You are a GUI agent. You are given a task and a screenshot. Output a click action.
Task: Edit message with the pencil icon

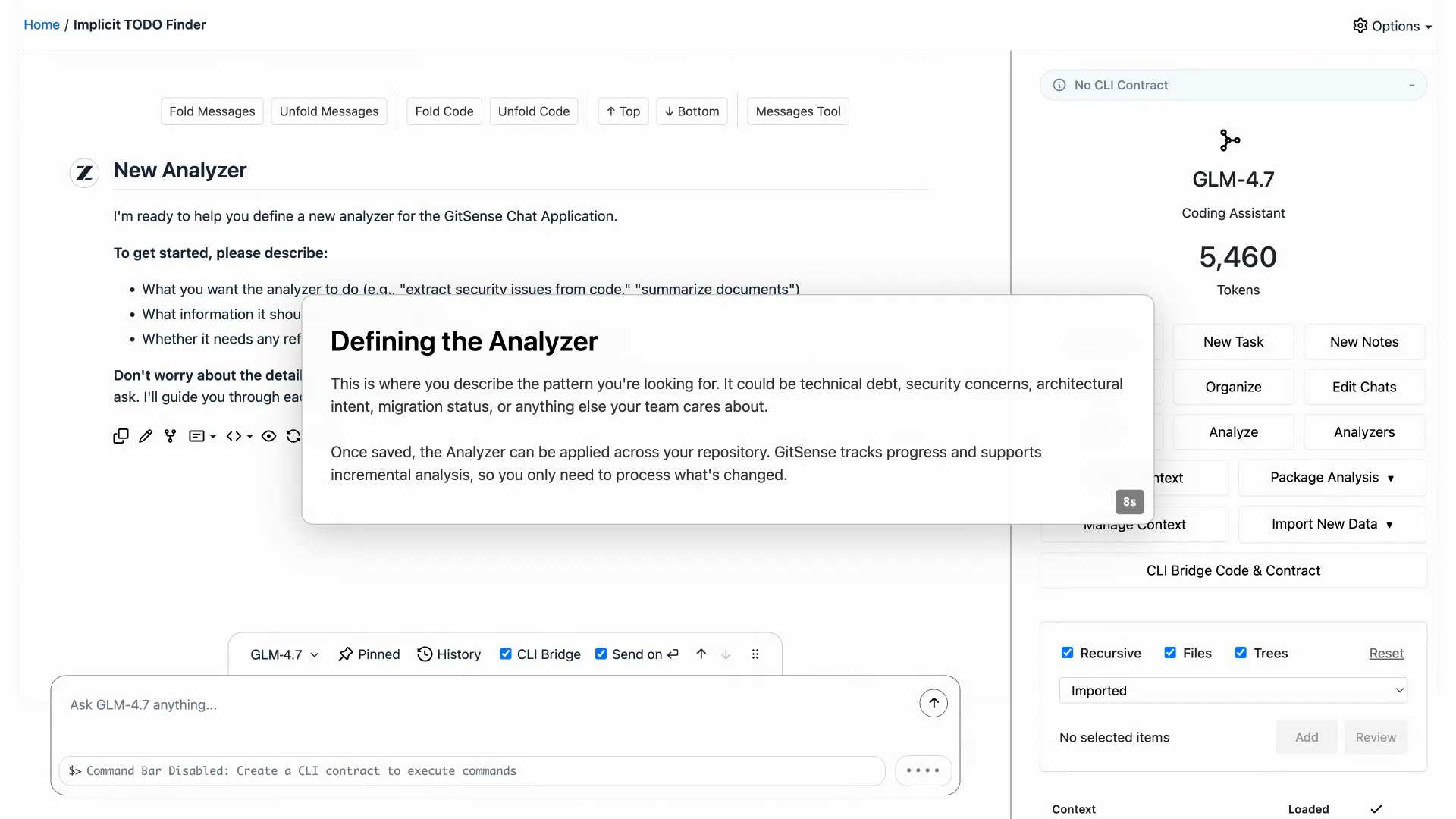[x=146, y=436]
